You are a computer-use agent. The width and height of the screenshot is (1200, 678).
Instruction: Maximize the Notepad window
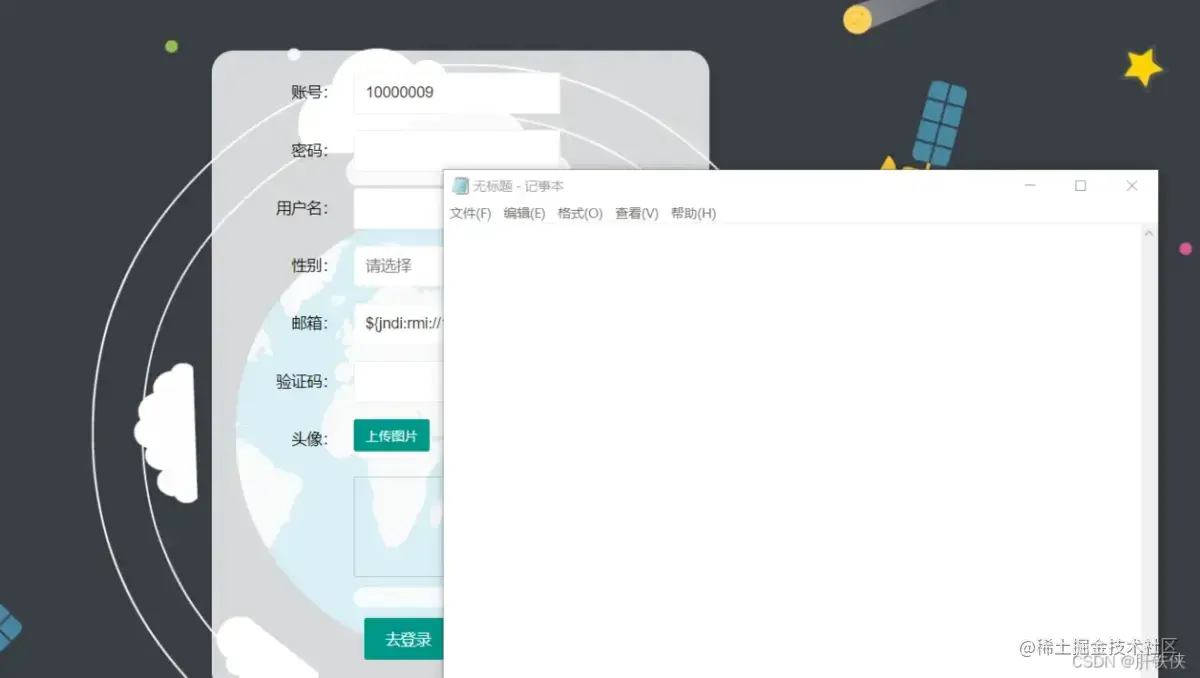(x=1080, y=186)
